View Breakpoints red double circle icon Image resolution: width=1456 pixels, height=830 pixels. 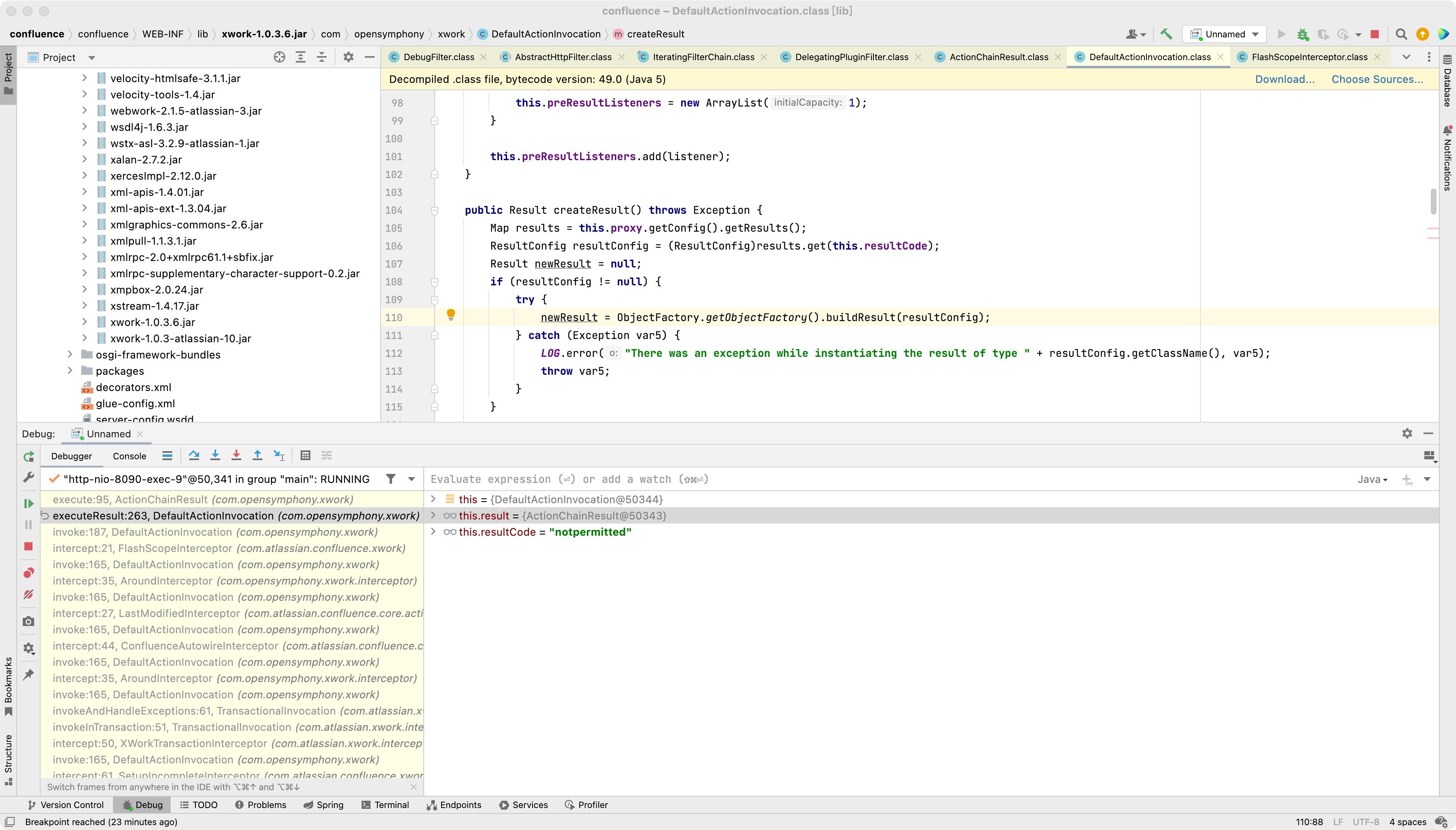28,573
